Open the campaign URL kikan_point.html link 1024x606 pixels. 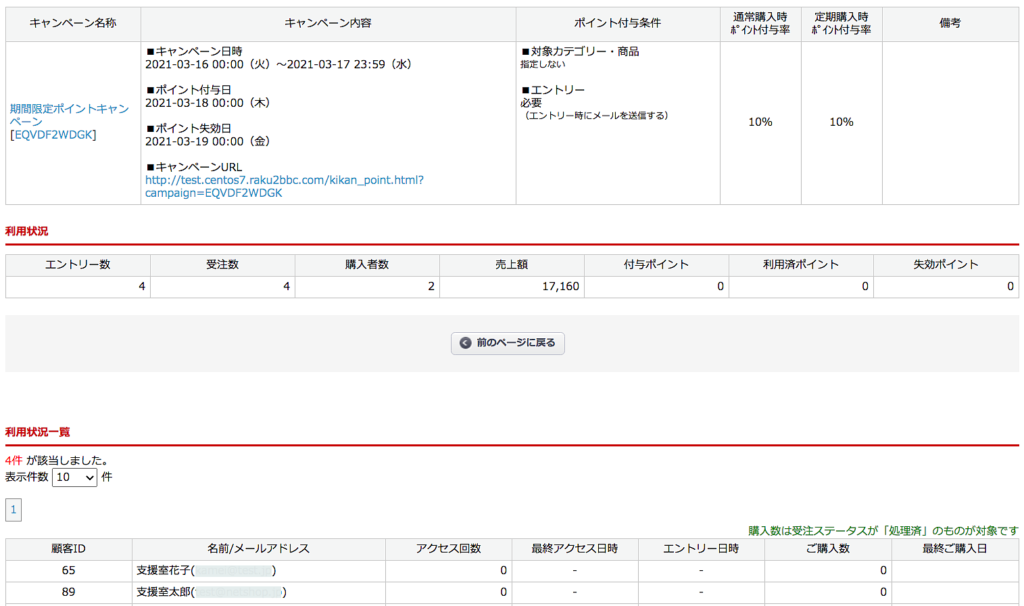pyautogui.click(x=284, y=186)
